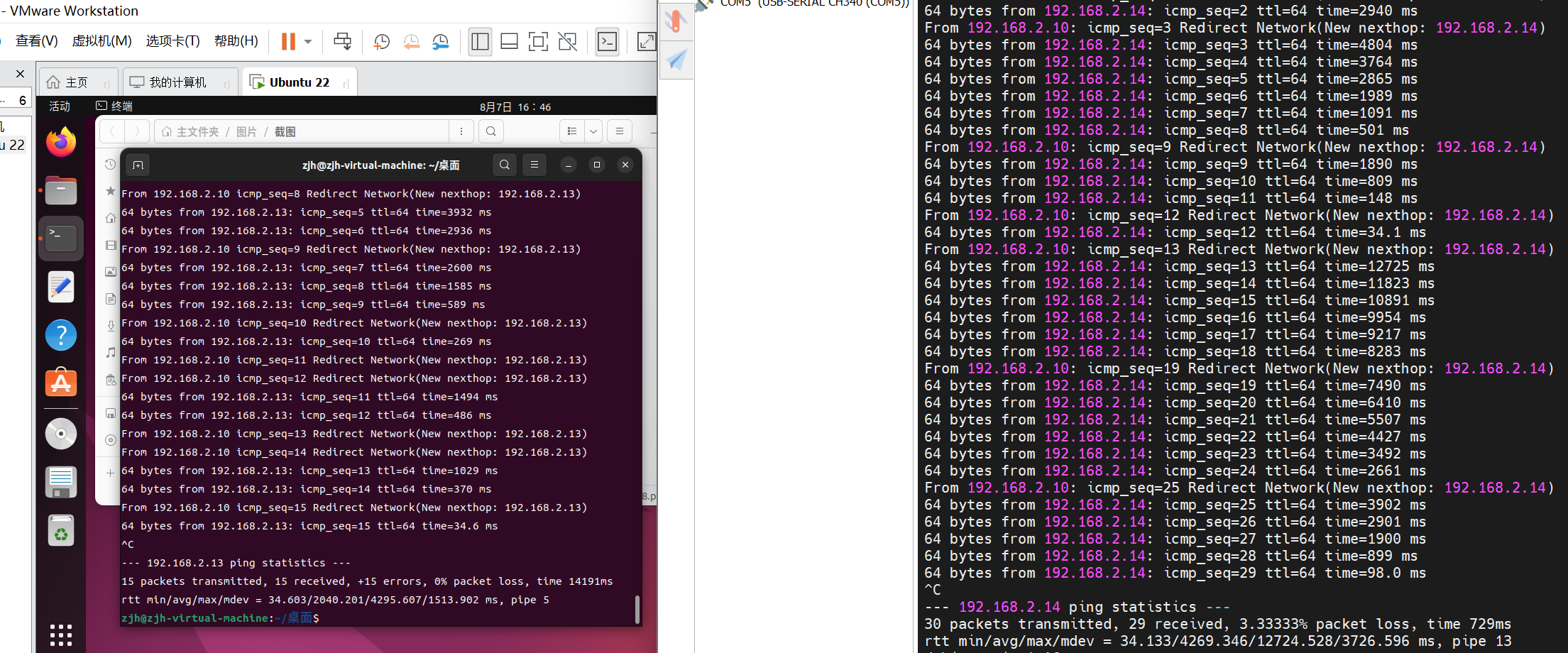This screenshot has width=1568, height=653.
Task: Open the Trash from the dock
Action: click(x=61, y=530)
